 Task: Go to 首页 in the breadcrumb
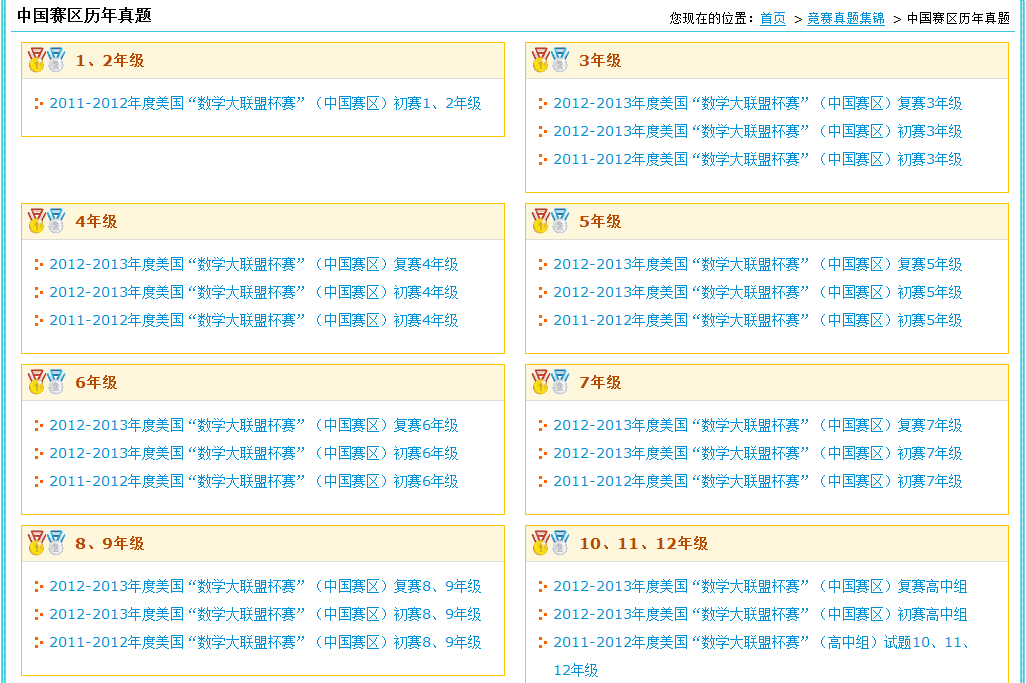(x=772, y=18)
